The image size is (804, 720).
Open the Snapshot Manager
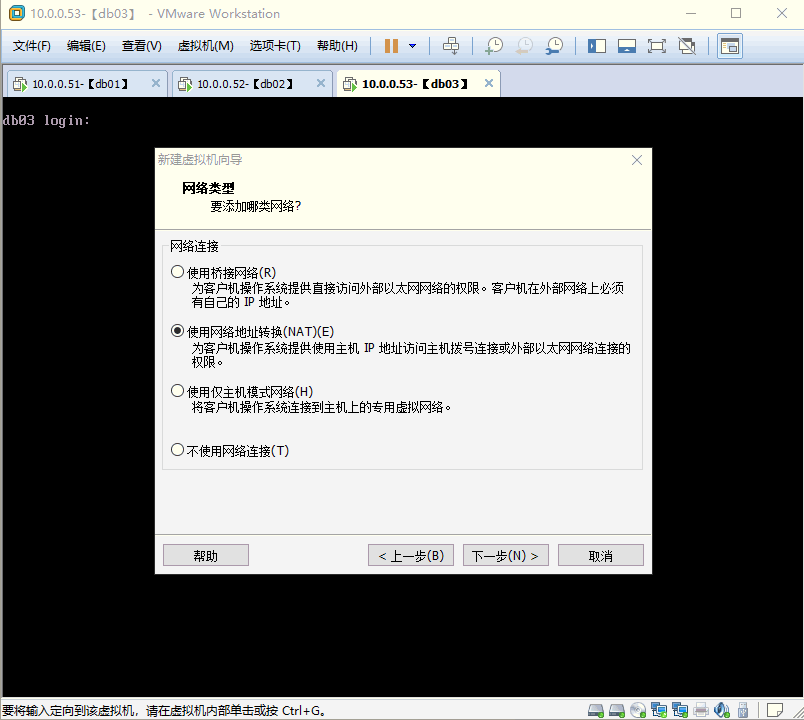coord(553,45)
